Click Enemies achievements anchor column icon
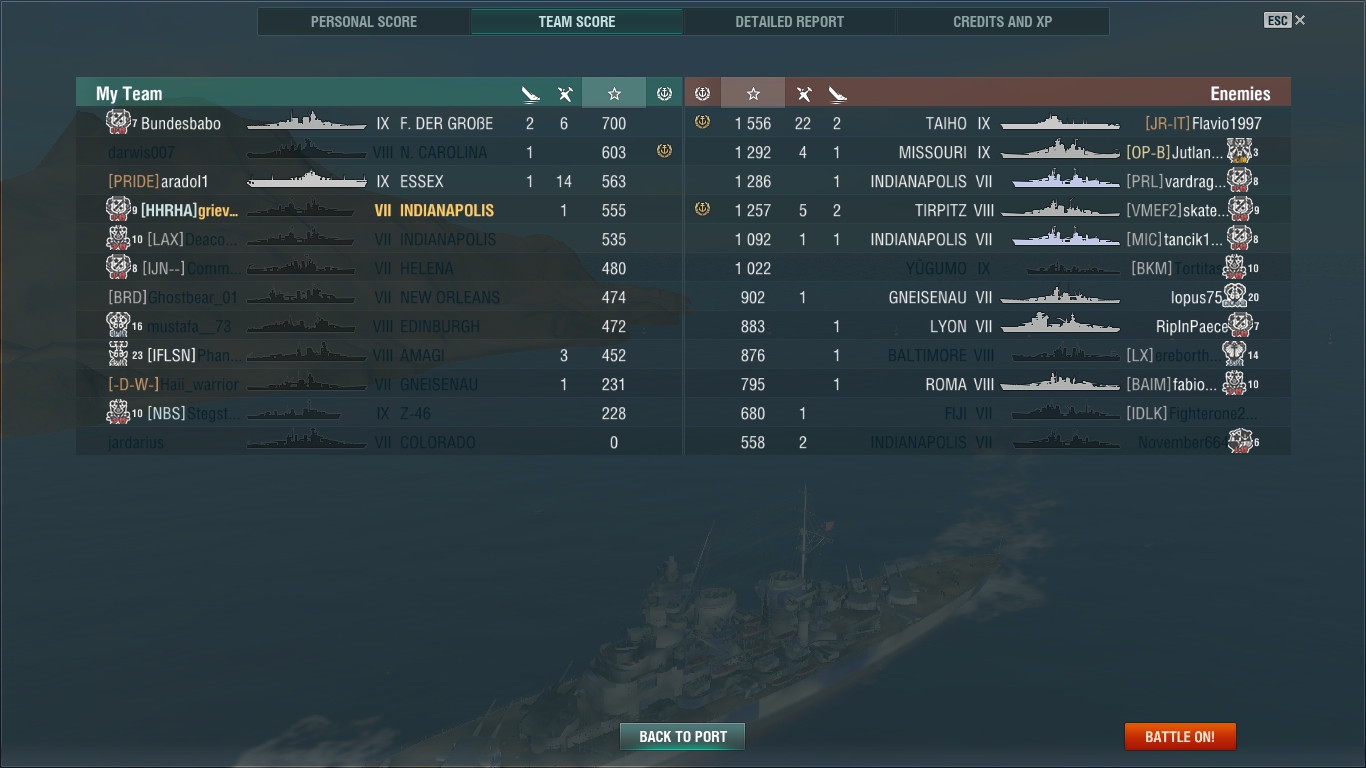Image resolution: width=1366 pixels, height=768 pixels. tap(702, 93)
